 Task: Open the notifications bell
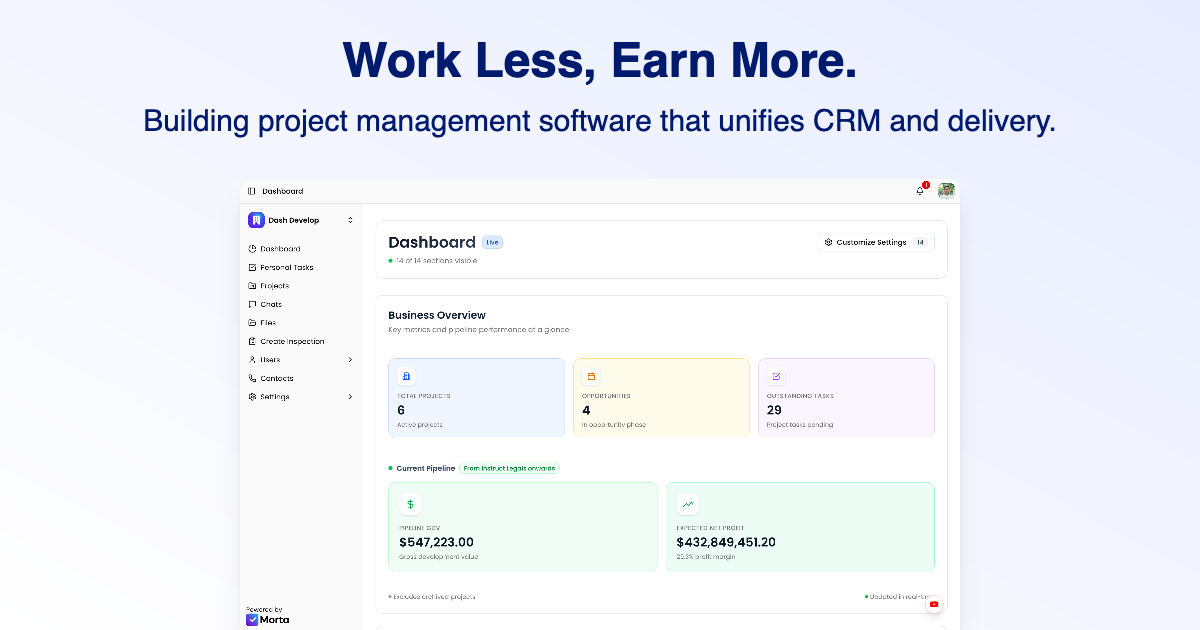point(920,191)
